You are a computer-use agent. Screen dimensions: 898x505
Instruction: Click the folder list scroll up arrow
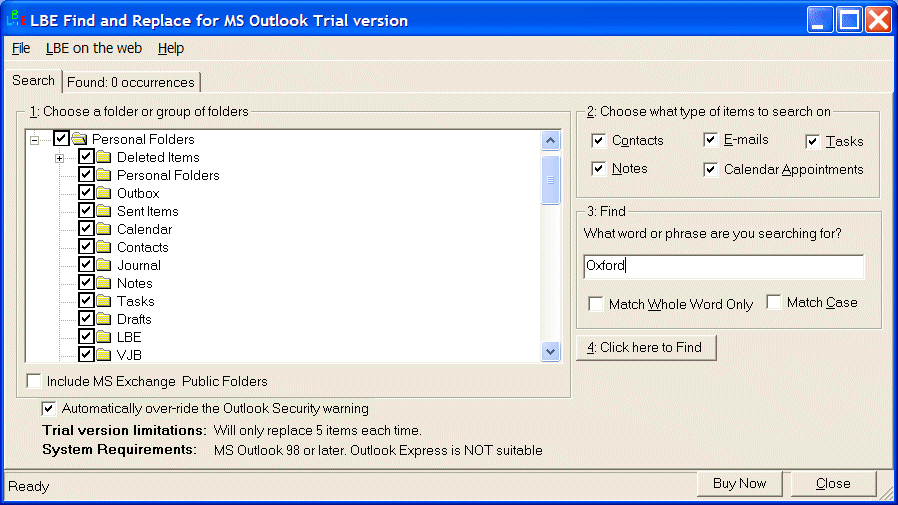click(550, 141)
